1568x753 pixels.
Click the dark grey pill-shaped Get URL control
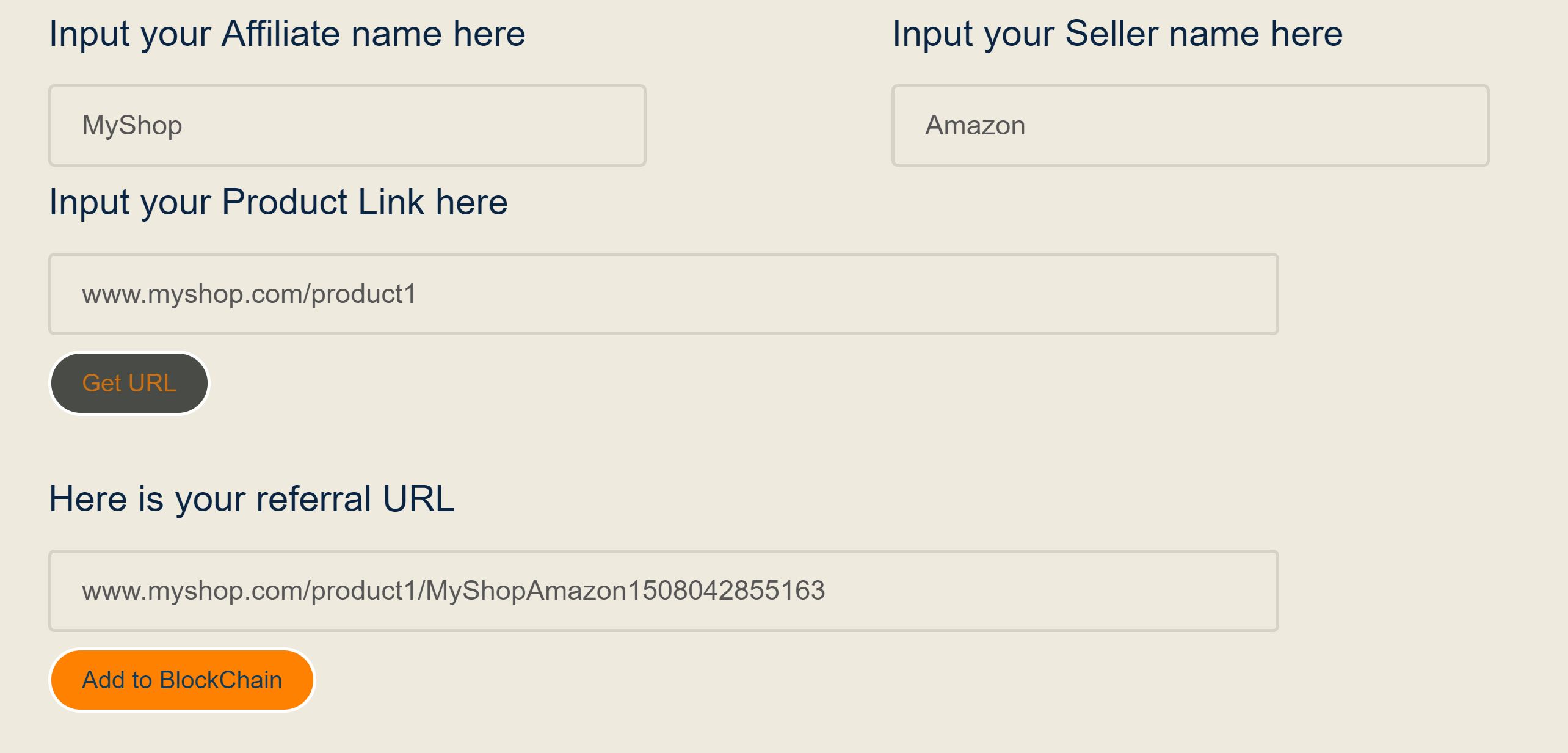click(x=129, y=383)
